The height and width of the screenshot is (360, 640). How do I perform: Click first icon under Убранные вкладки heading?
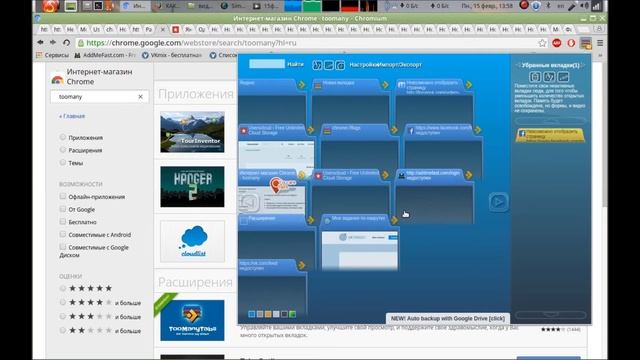[535, 77]
